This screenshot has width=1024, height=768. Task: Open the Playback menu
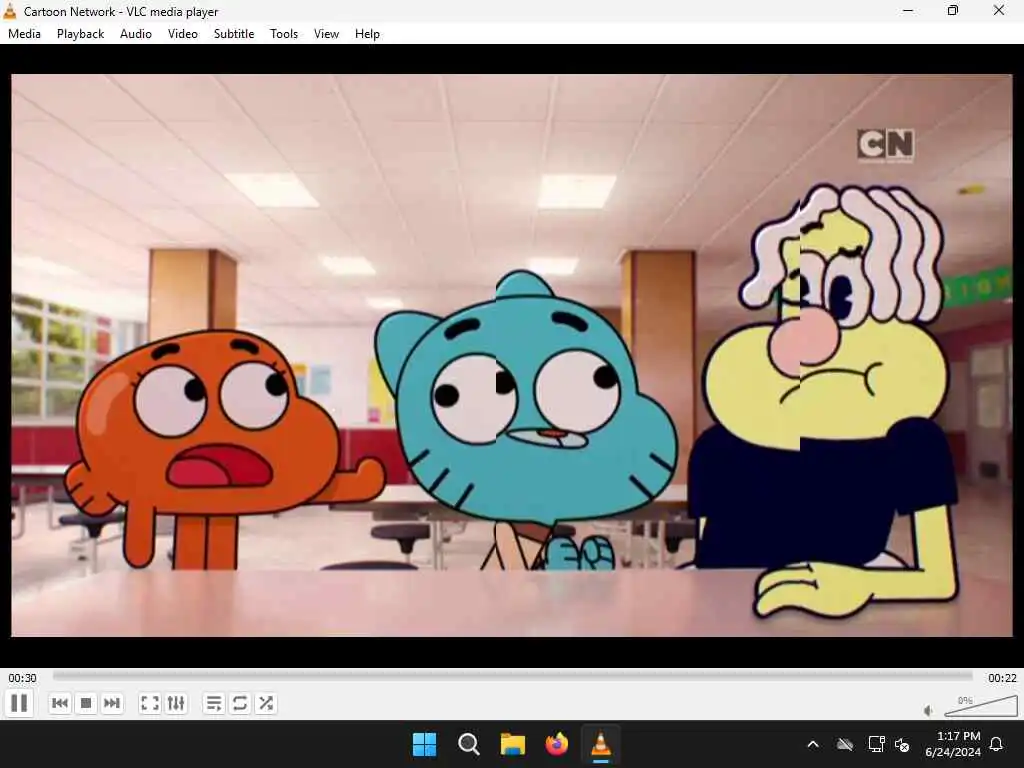[x=80, y=34]
